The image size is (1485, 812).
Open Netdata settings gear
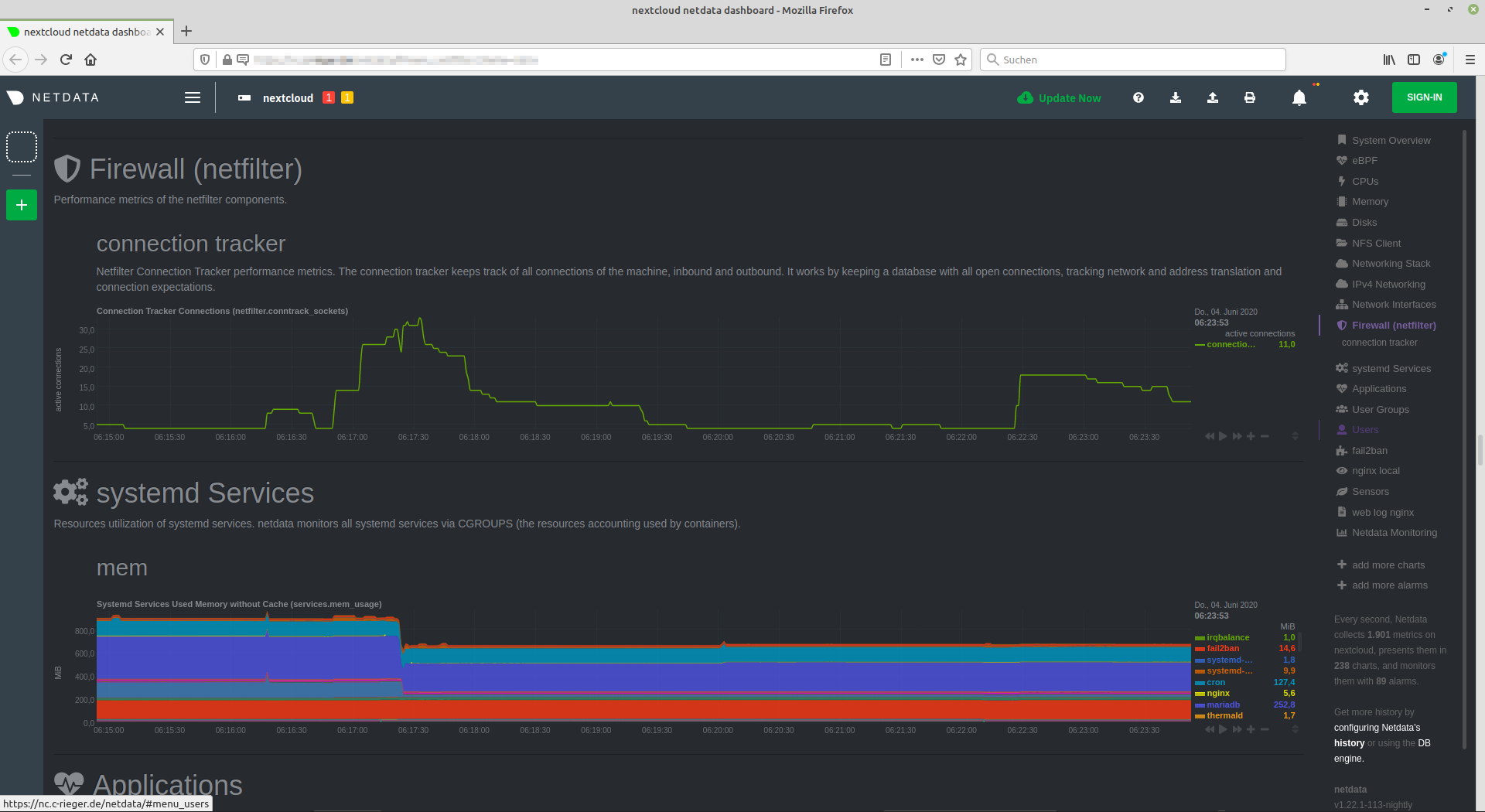click(1361, 97)
